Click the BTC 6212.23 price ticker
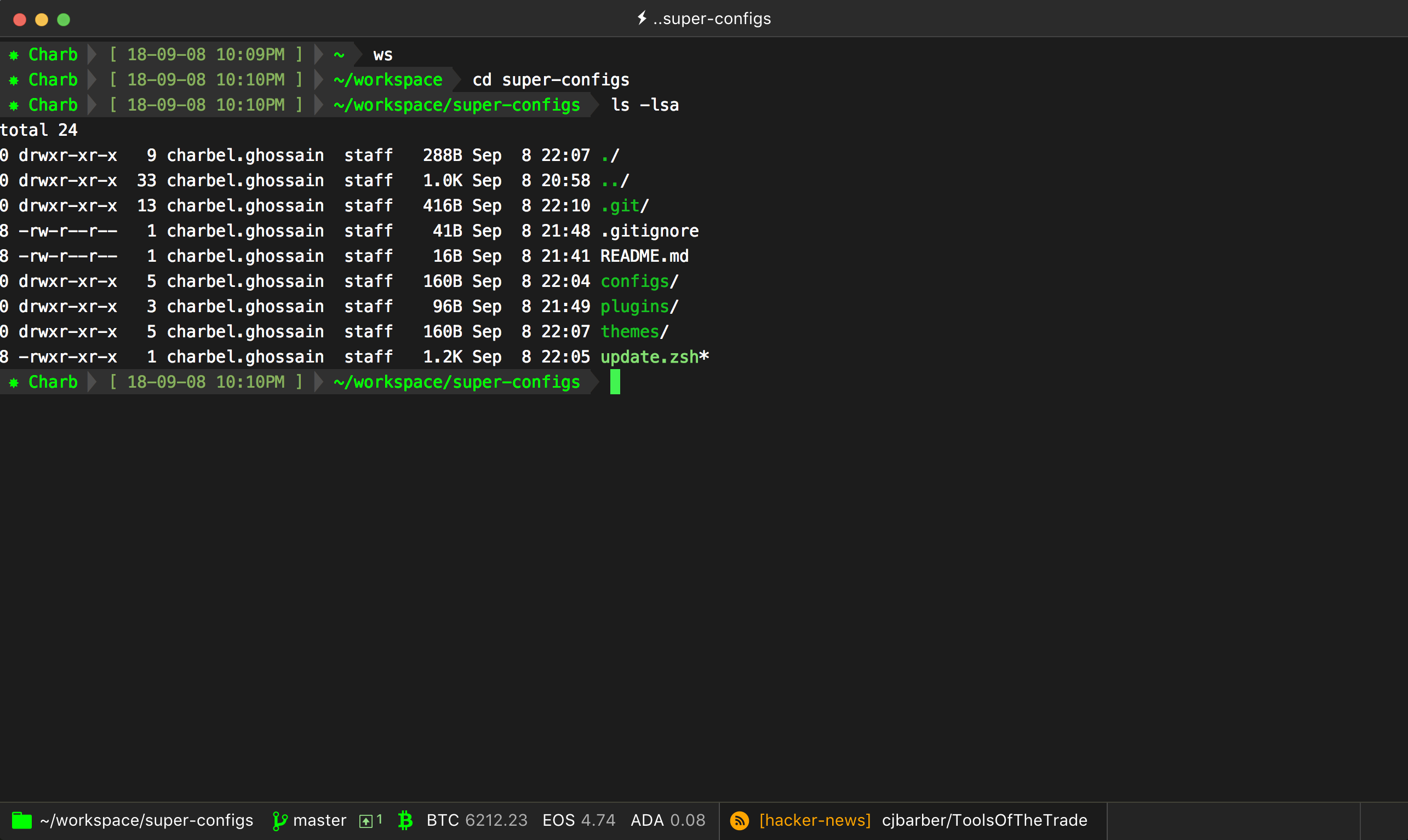The height and width of the screenshot is (840, 1408). pyautogui.click(x=477, y=820)
